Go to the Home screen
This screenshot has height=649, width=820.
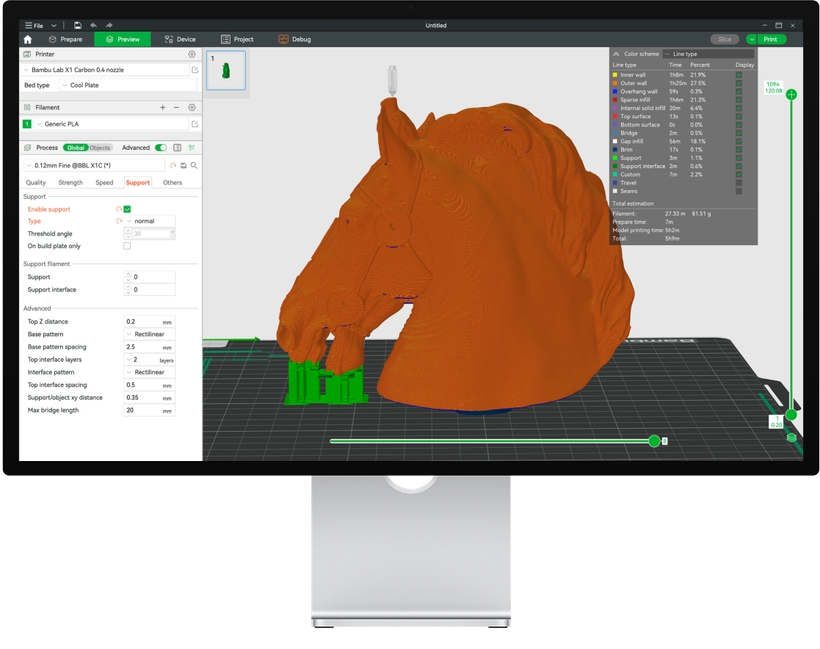coord(28,39)
